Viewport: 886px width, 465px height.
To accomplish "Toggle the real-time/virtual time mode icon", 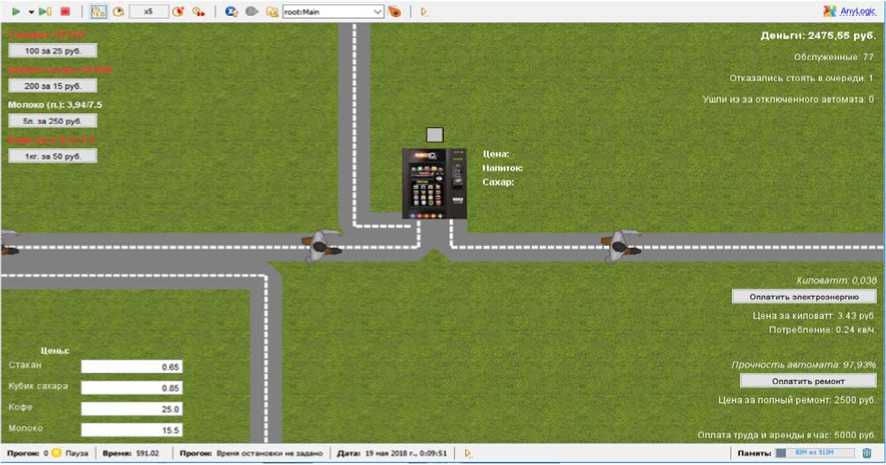I will click(x=98, y=11).
